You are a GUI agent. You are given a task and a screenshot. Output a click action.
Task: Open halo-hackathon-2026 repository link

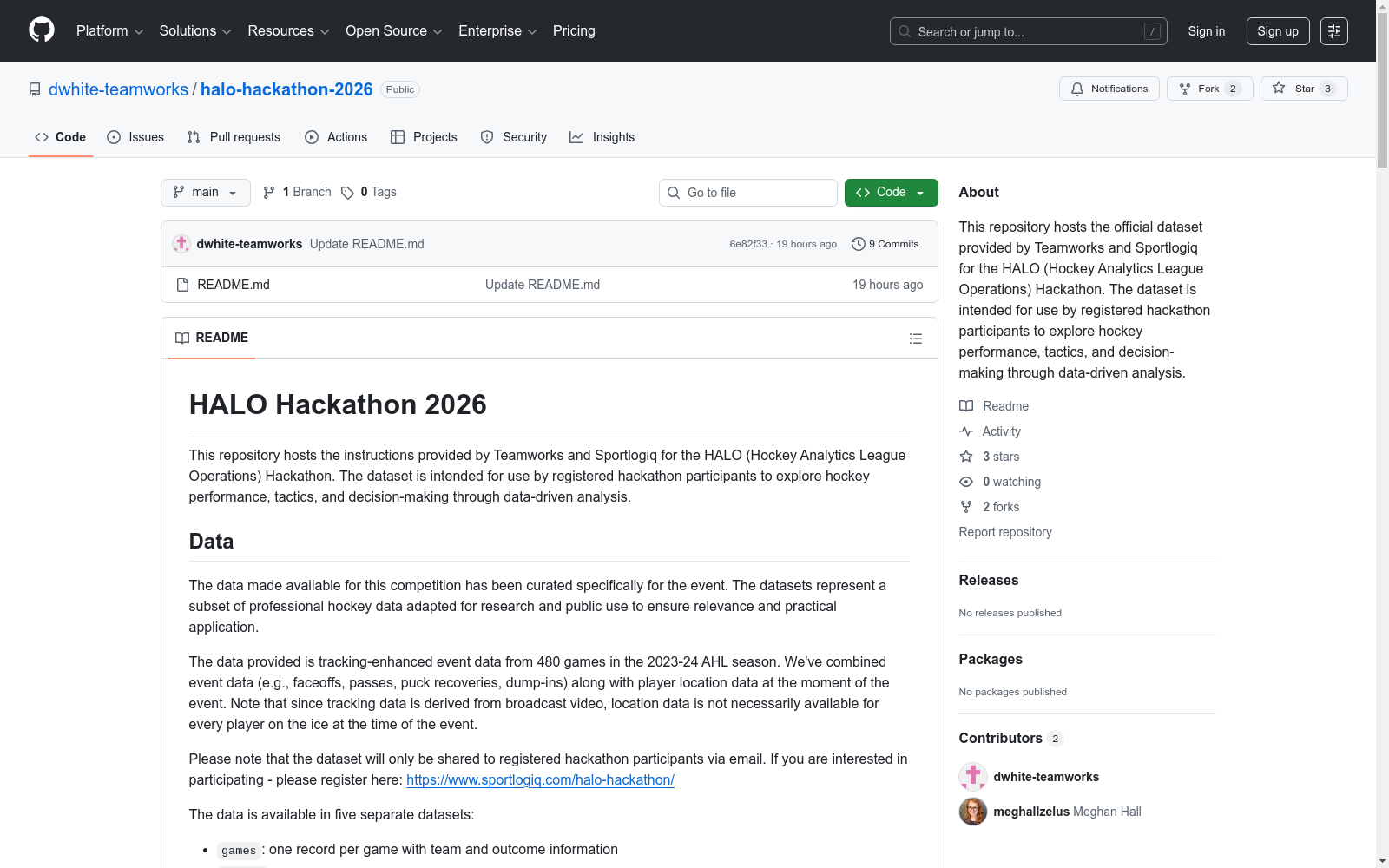pos(286,89)
